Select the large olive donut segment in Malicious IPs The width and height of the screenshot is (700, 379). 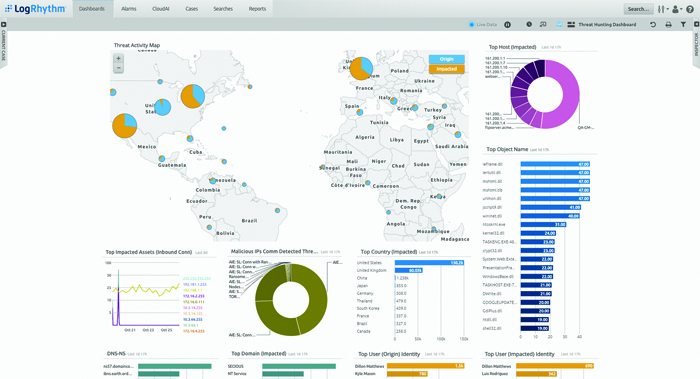pyautogui.click(x=317, y=299)
